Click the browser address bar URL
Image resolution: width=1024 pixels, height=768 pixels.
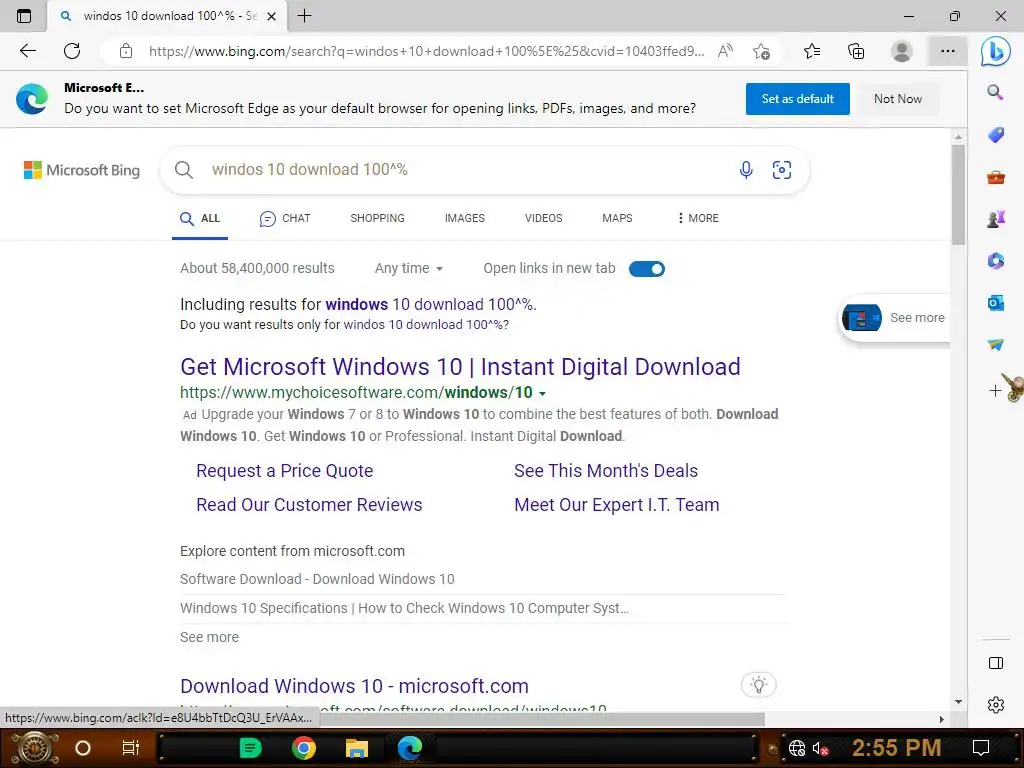426,51
